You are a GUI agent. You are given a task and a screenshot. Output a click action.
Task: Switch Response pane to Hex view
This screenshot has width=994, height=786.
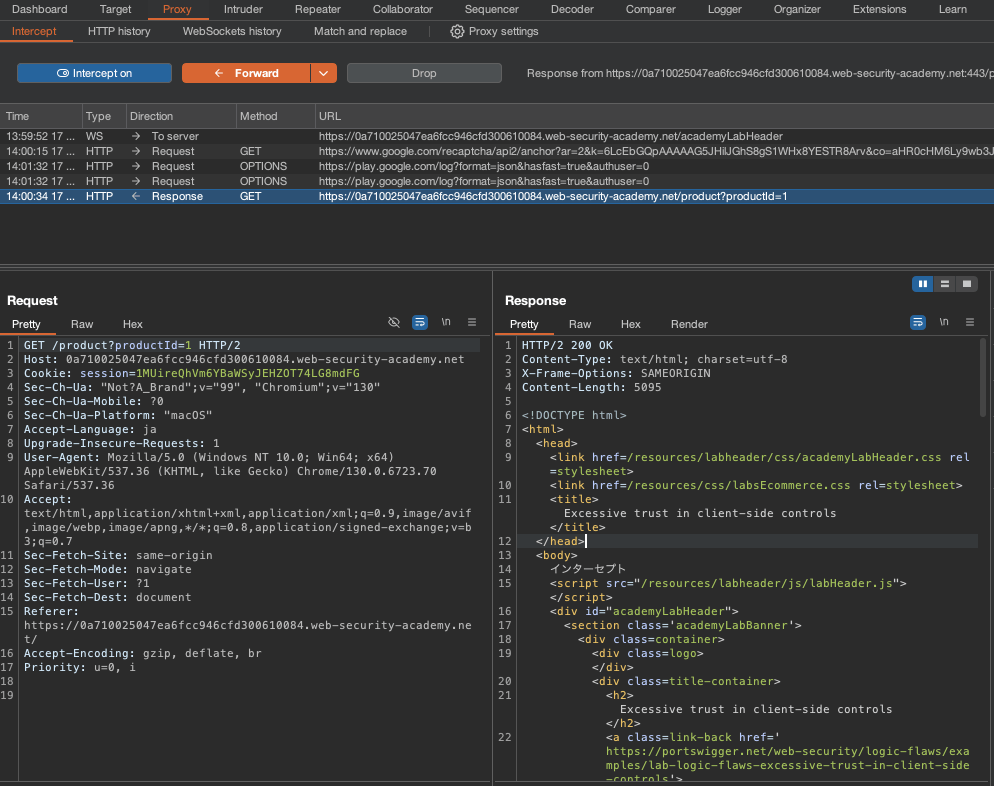click(x=630, y=324)
